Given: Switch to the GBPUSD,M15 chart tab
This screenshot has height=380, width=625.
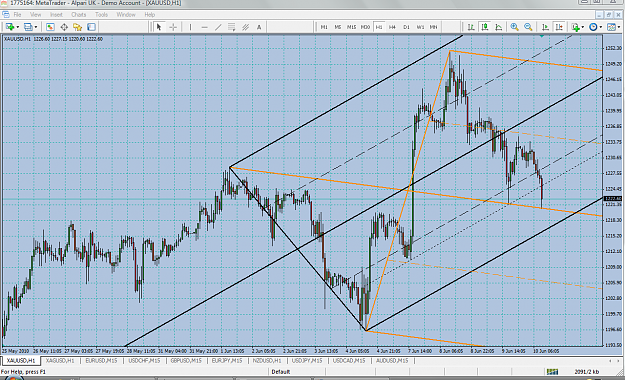Looking at the screenshot, I should point(186,361).
